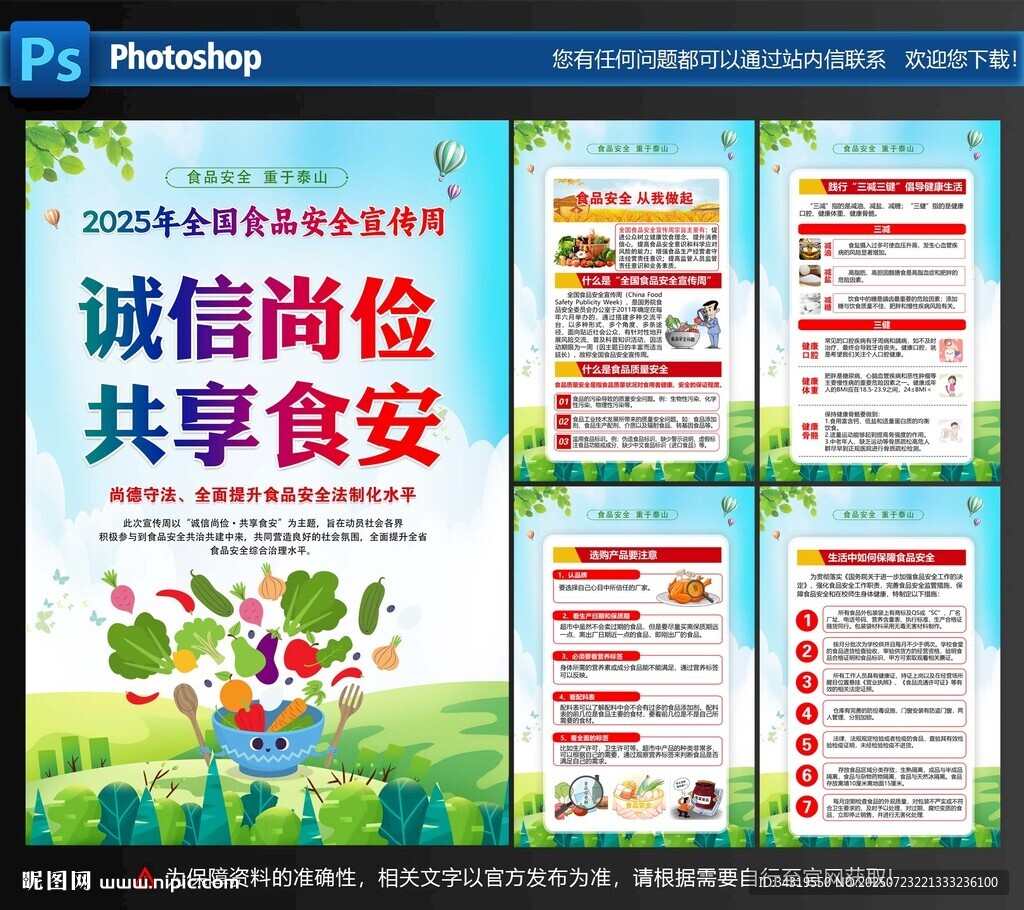1024x910 pixels.
Task: Click the 践行"三减三健"倡导健康生活 header bar
Action: [x=882, y=187]
